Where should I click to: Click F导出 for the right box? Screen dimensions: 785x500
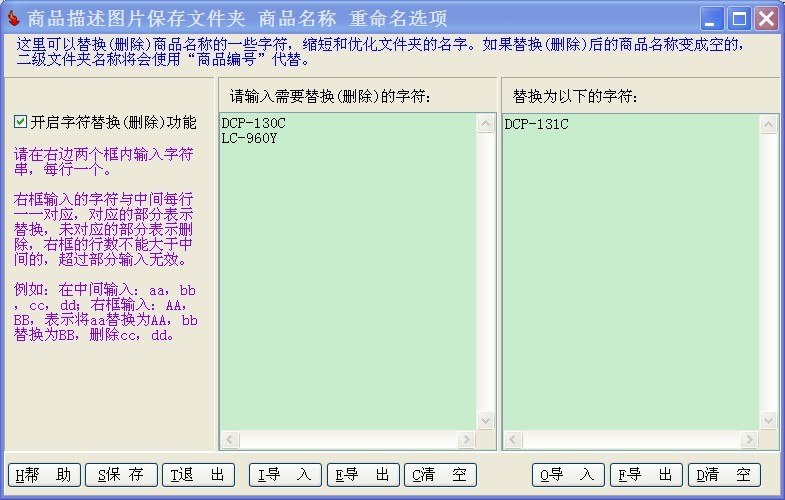[x=646, y=475]
